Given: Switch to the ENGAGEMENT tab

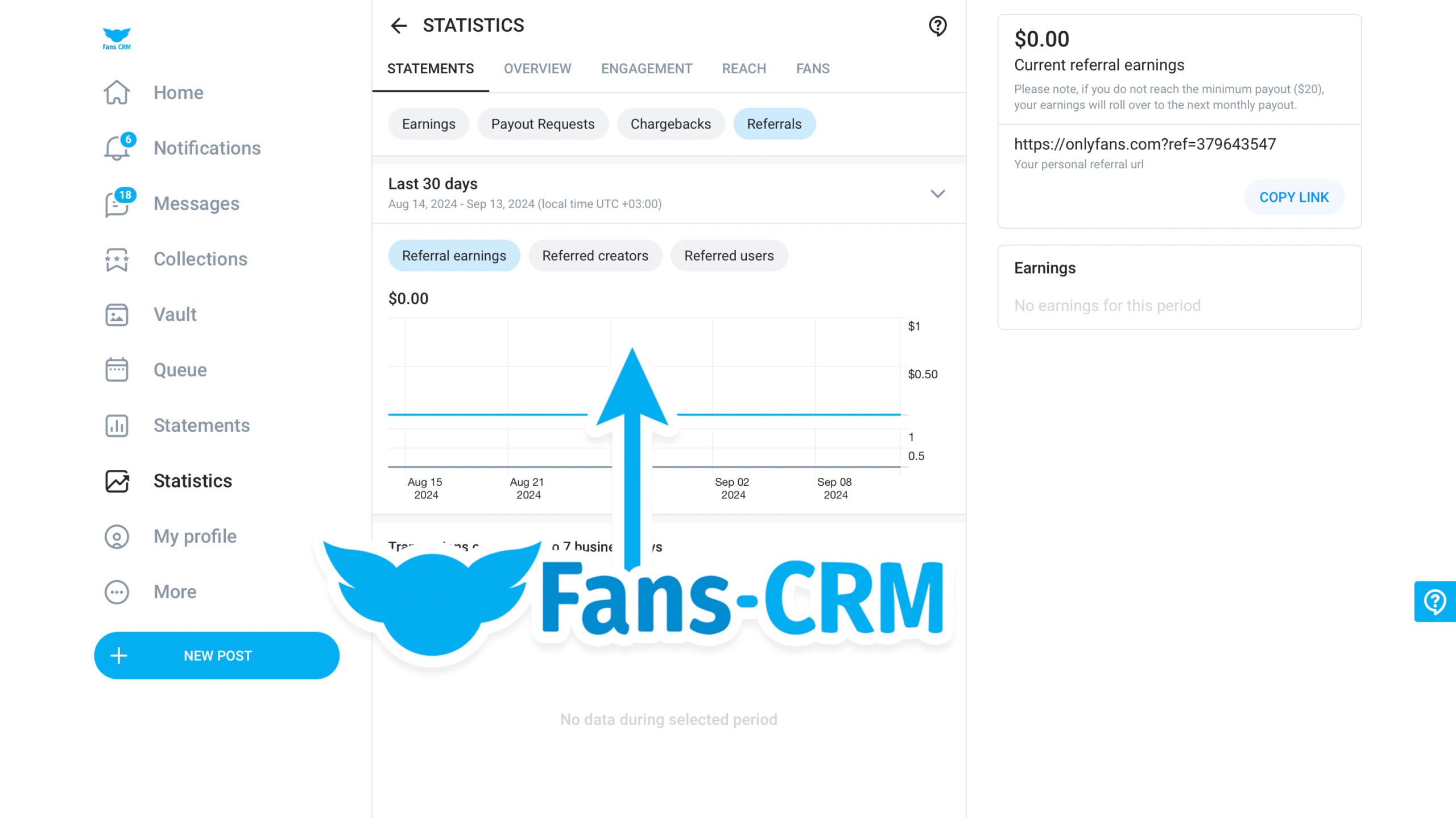Looking at the screenshot, I should pos(646,68).
